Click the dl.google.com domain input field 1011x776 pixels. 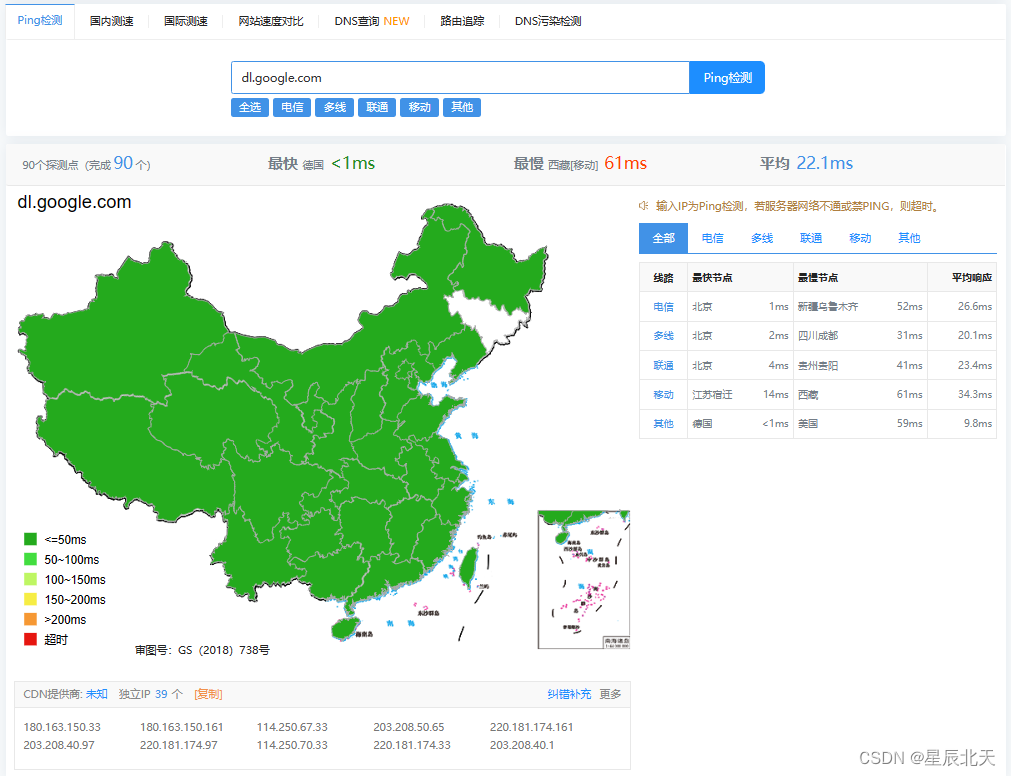click(x=460, y=77)
